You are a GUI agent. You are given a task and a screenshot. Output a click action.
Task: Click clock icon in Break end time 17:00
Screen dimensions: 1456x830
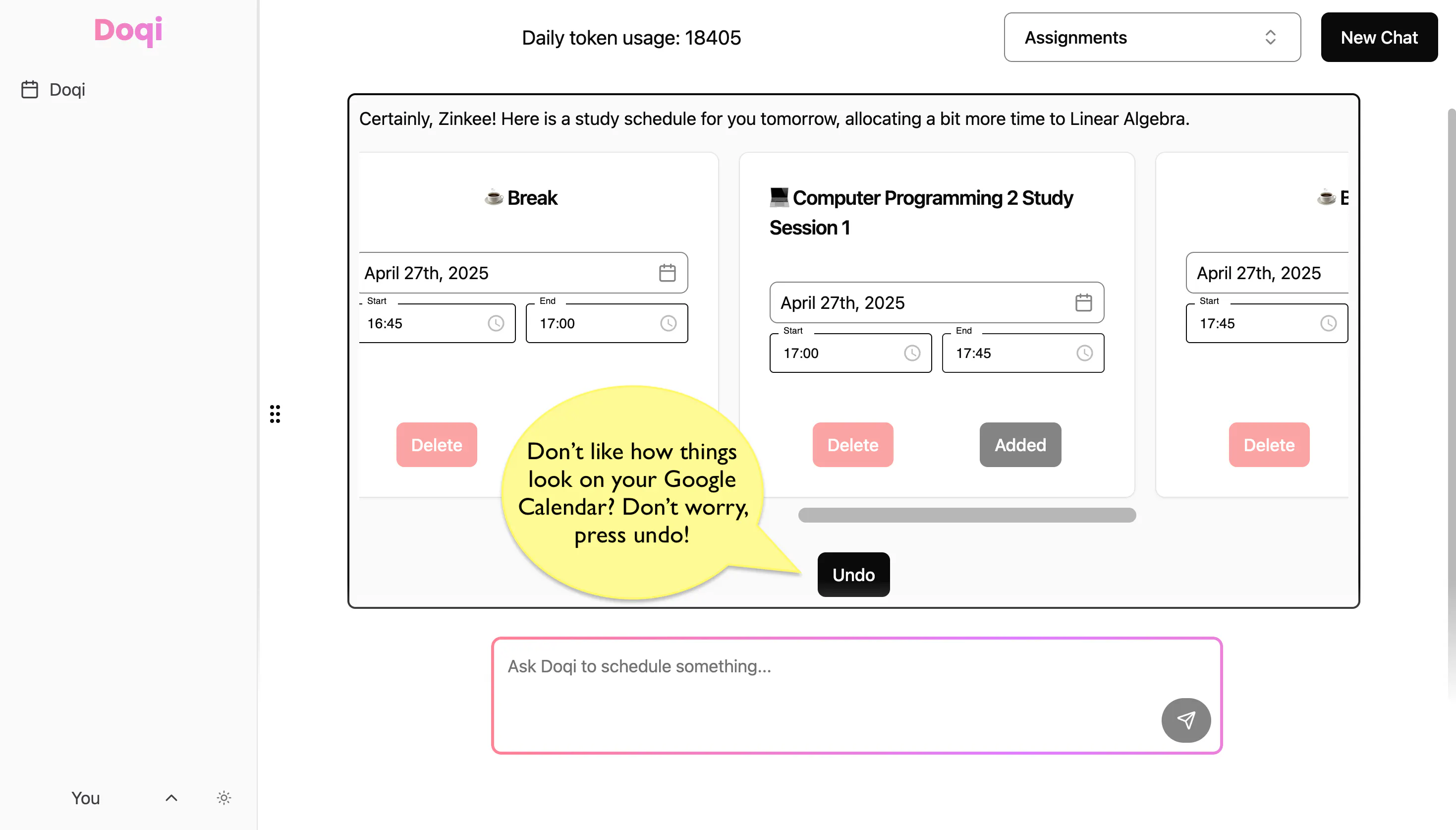coord(668,323)
